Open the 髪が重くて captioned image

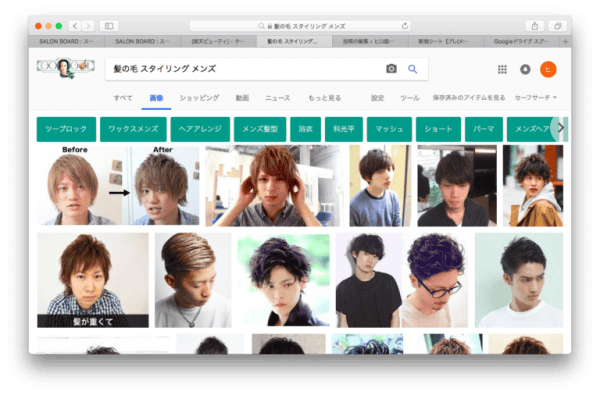93,280
